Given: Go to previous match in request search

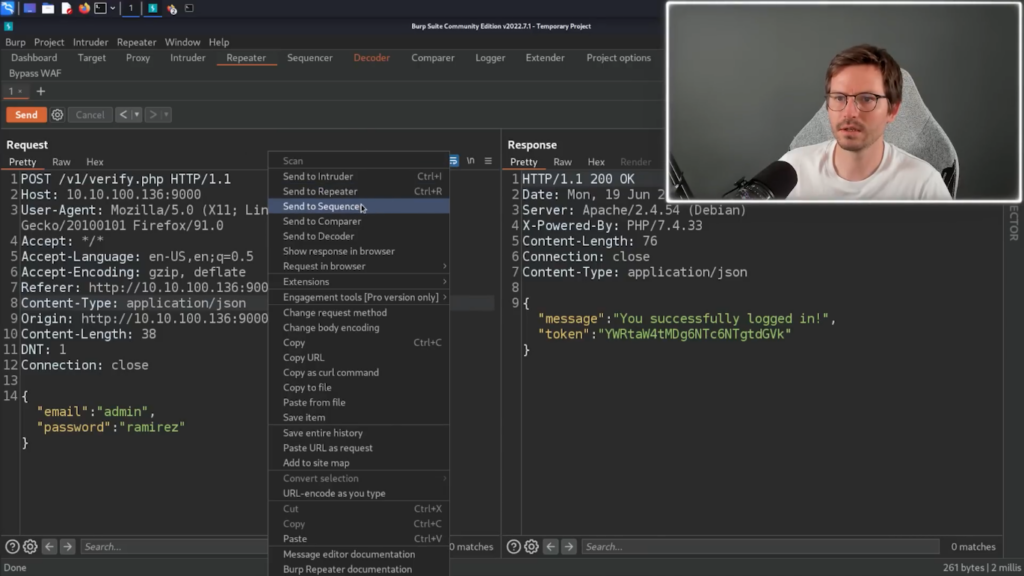Looking at the screenshot, I should tap(49, 547).
